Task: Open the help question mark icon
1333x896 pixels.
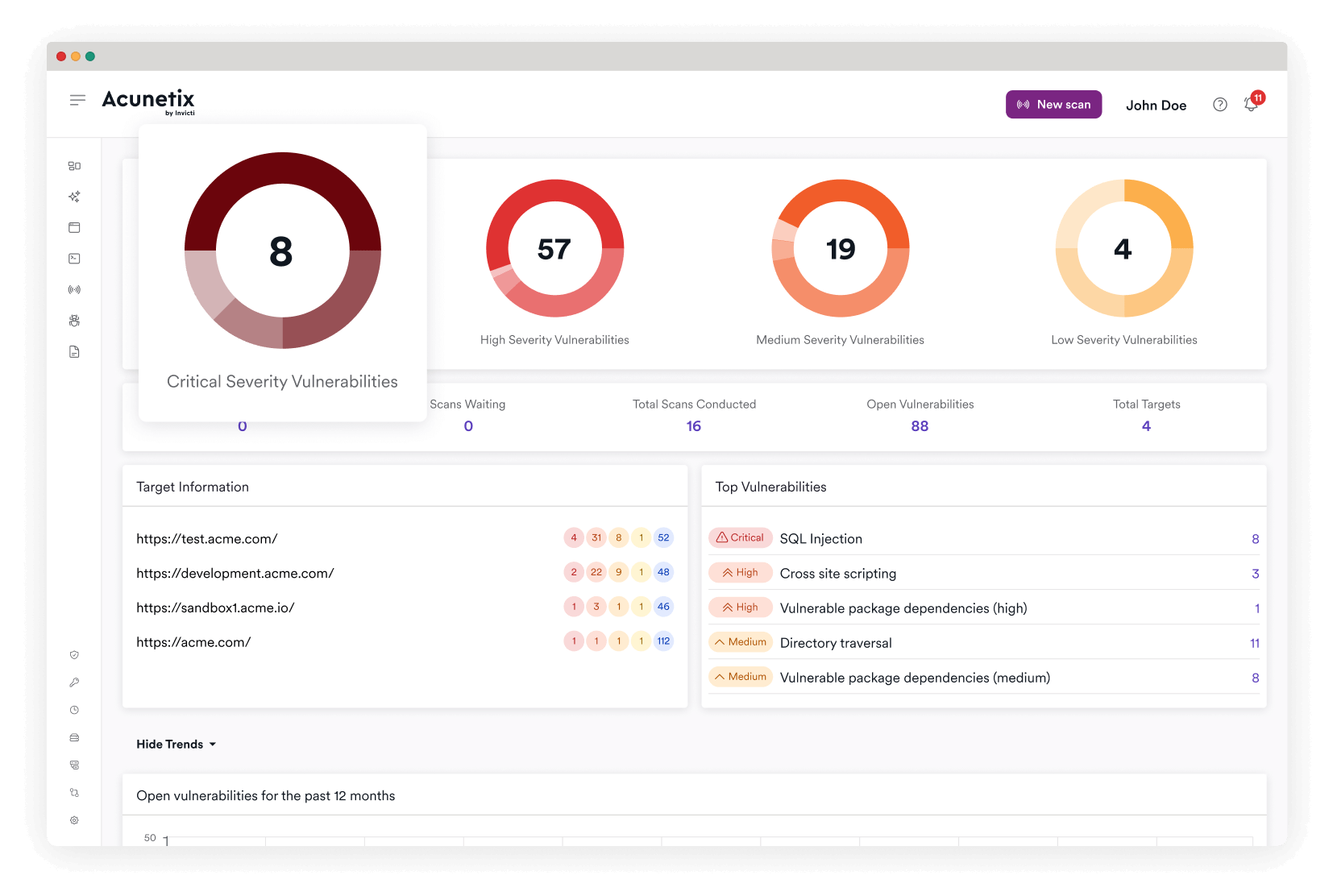Action: pos(1220,105)
